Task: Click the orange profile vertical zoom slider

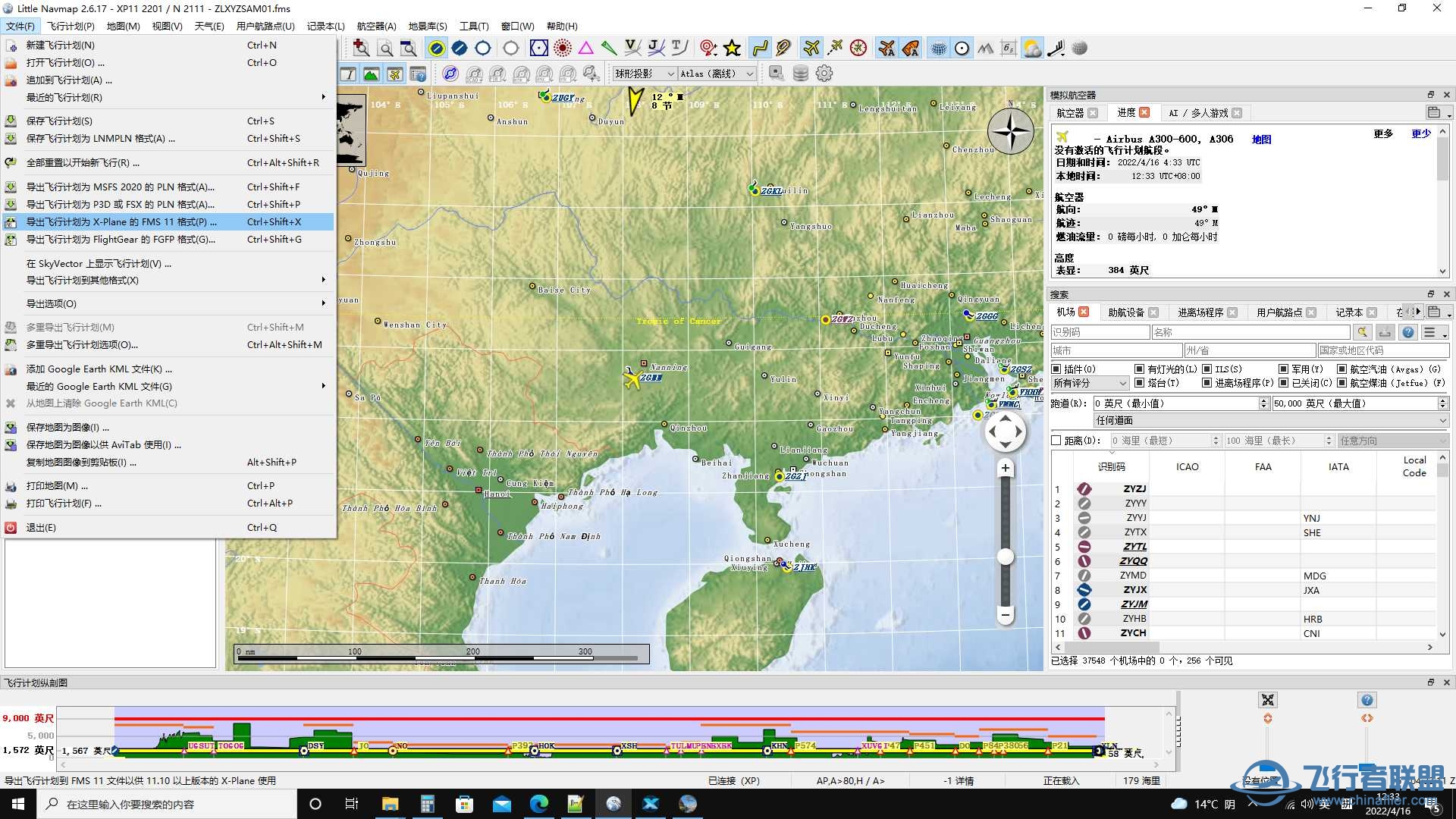Action: tap(1267, 719)
